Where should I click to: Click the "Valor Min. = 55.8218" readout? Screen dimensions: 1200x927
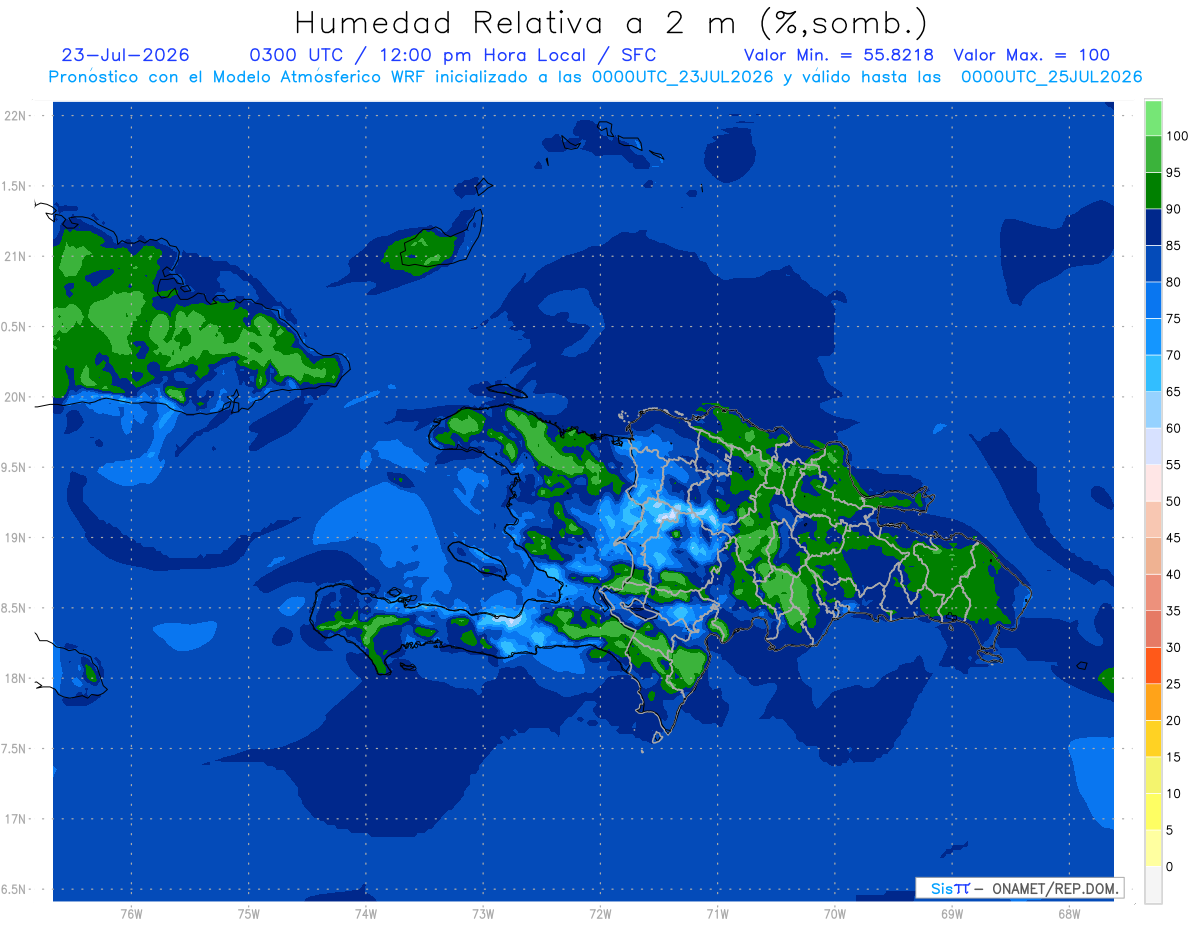841,55
